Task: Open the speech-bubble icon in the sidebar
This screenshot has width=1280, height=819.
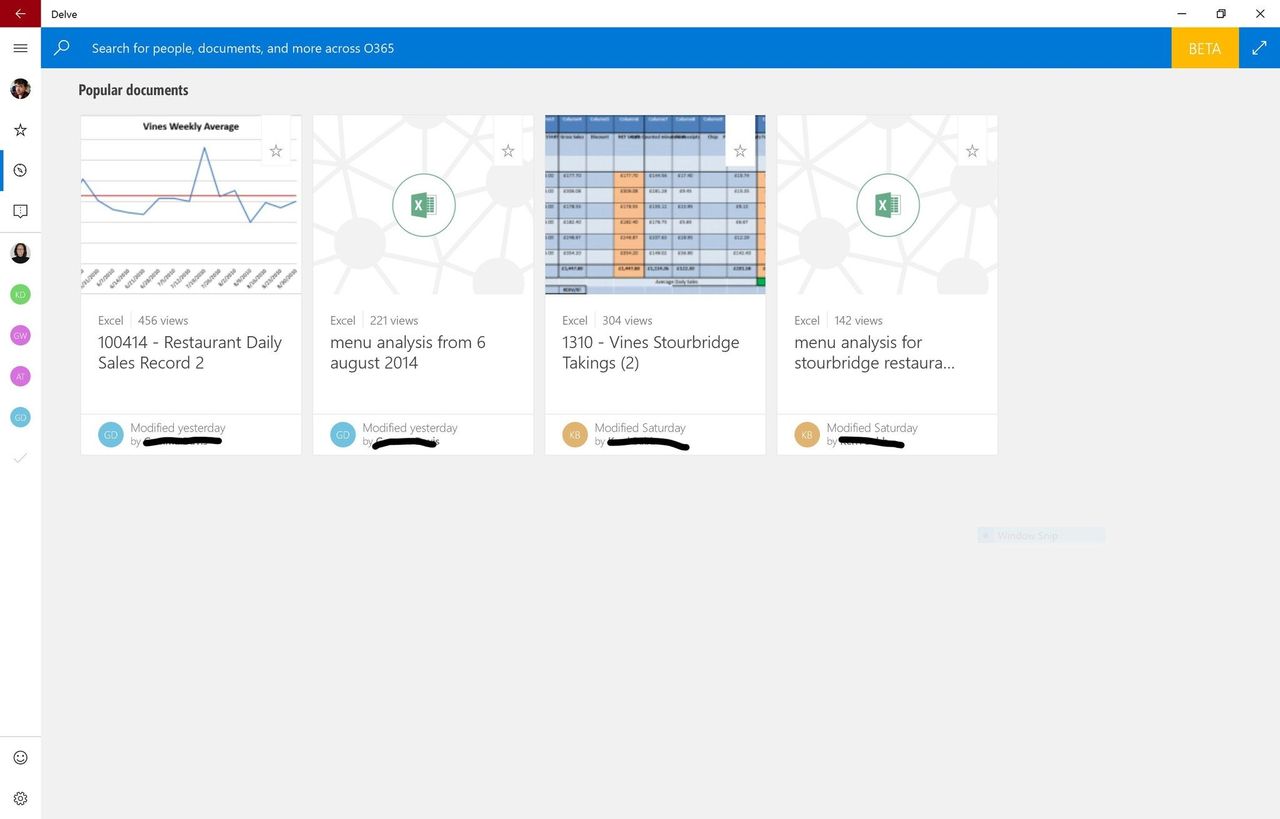Action: pyautogui.click(x=20, y=211)
